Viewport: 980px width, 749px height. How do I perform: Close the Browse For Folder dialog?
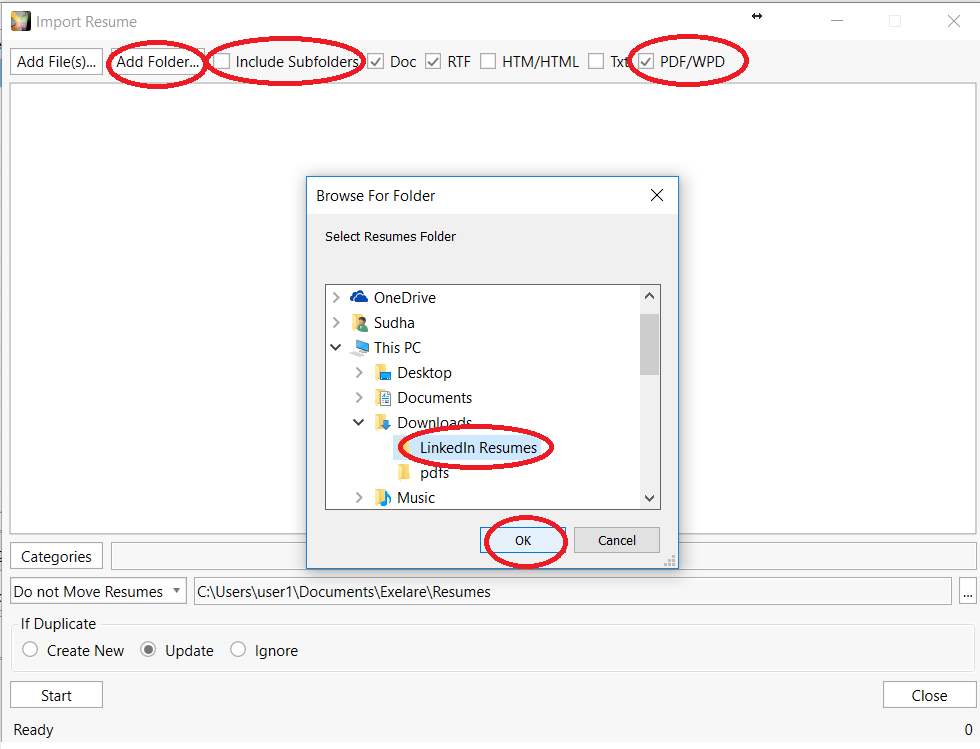(657, 196)
